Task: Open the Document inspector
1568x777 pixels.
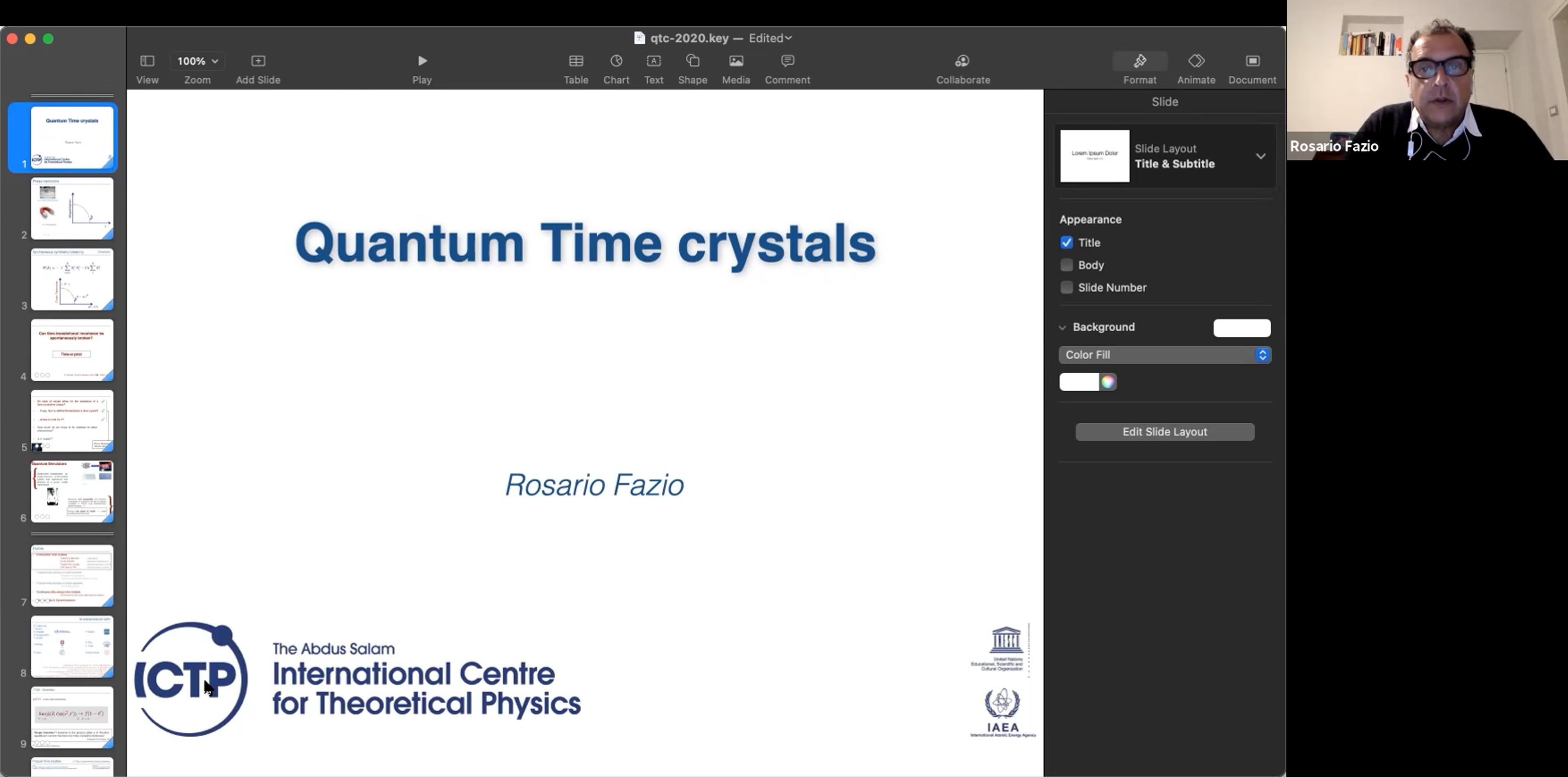Action: pos(1252,61)
